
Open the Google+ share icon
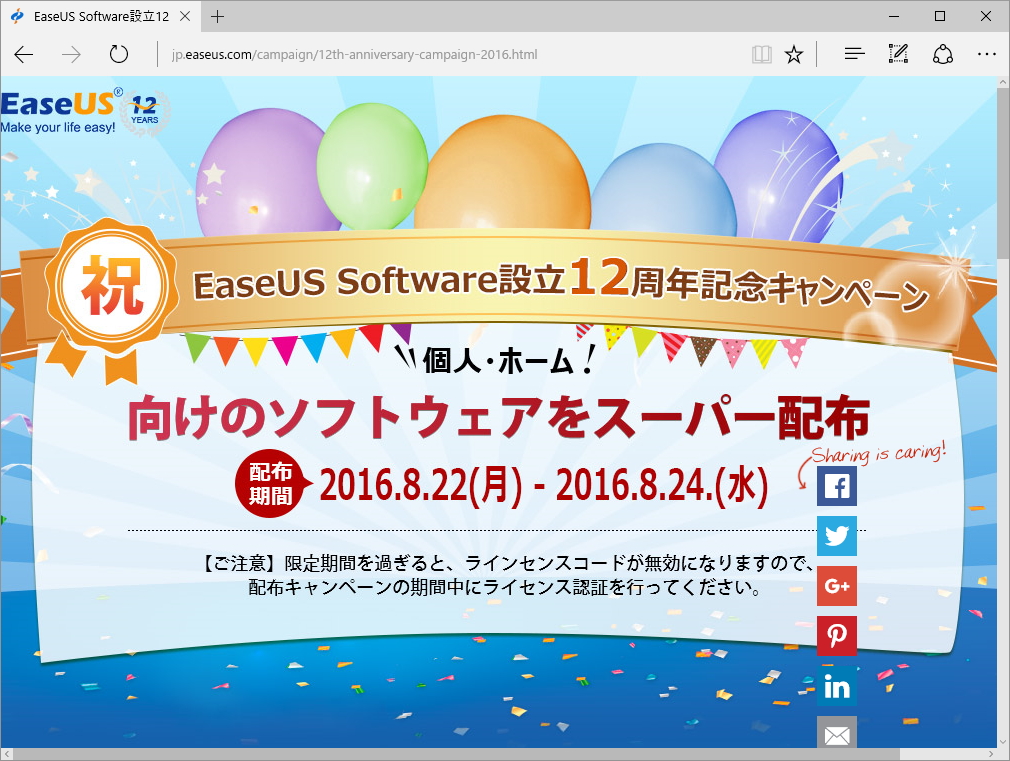click(x=836, y=586)
